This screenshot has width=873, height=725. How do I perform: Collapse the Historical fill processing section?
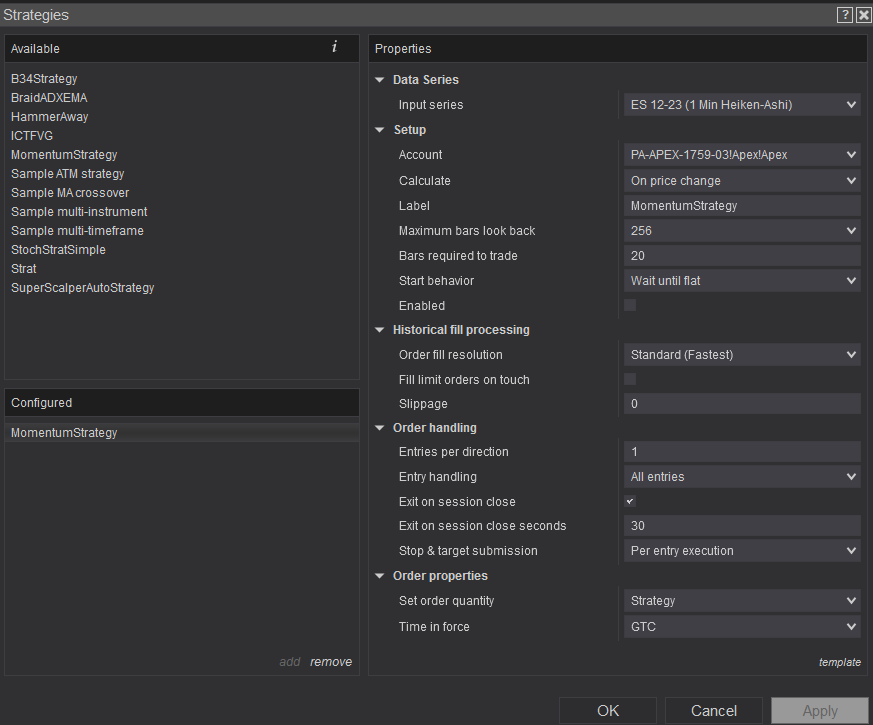[380, 330]
